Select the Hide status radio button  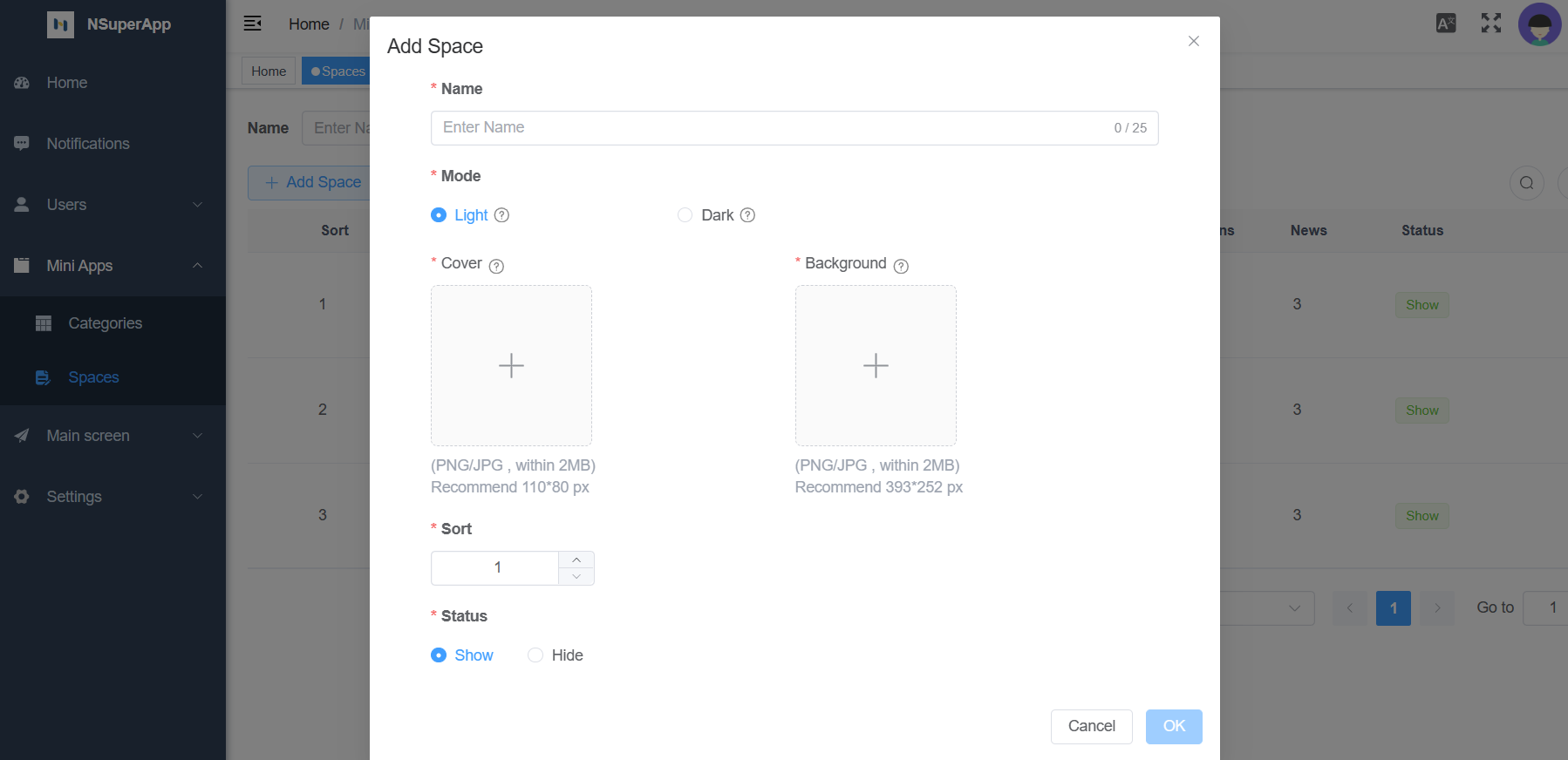(x=535, y=655)
